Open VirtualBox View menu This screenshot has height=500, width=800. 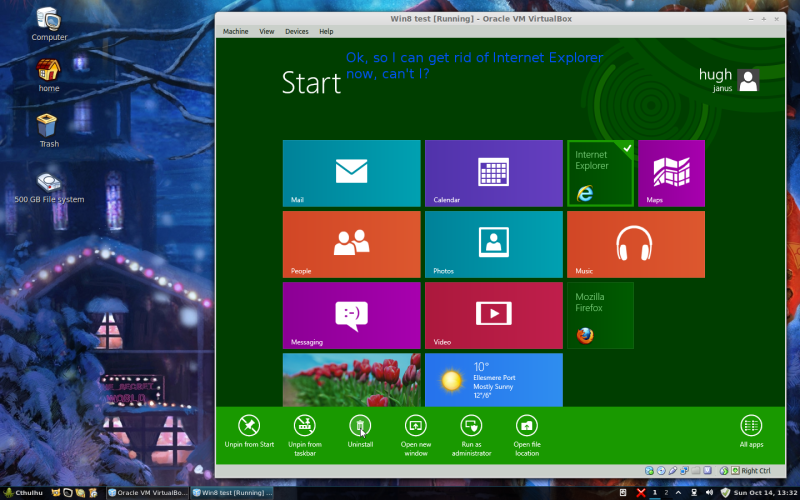266,31
